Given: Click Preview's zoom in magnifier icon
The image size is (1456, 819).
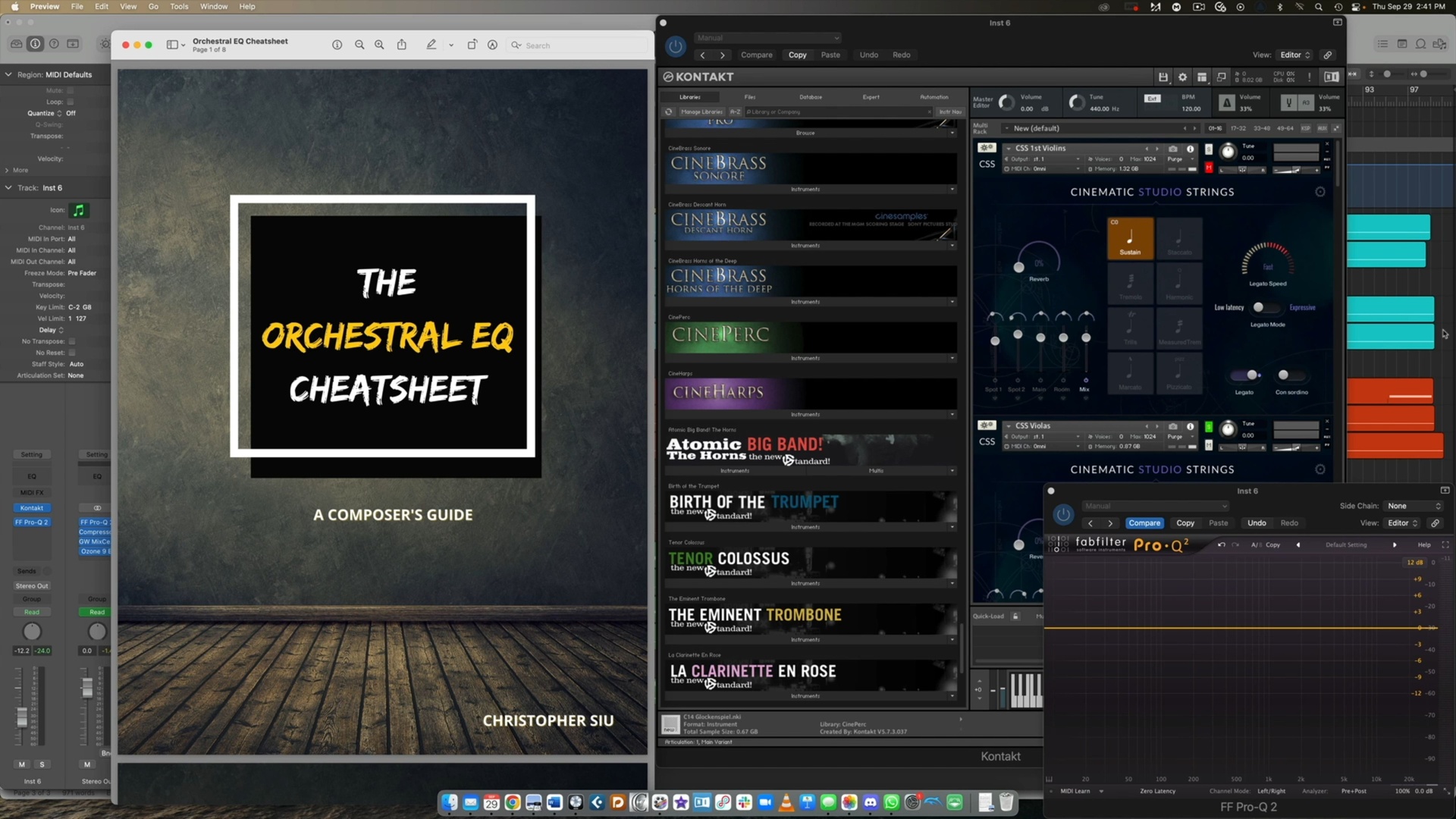Looking at the screenshot, I should pos(379,45).
